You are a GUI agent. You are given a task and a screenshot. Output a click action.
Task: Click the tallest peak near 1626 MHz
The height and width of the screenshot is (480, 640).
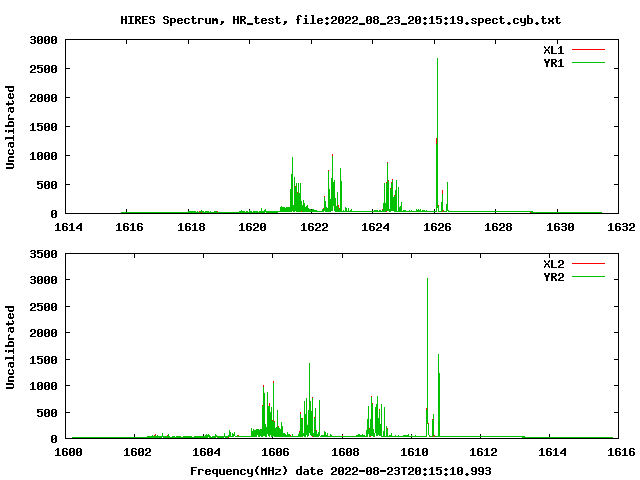tap(437, 135)
